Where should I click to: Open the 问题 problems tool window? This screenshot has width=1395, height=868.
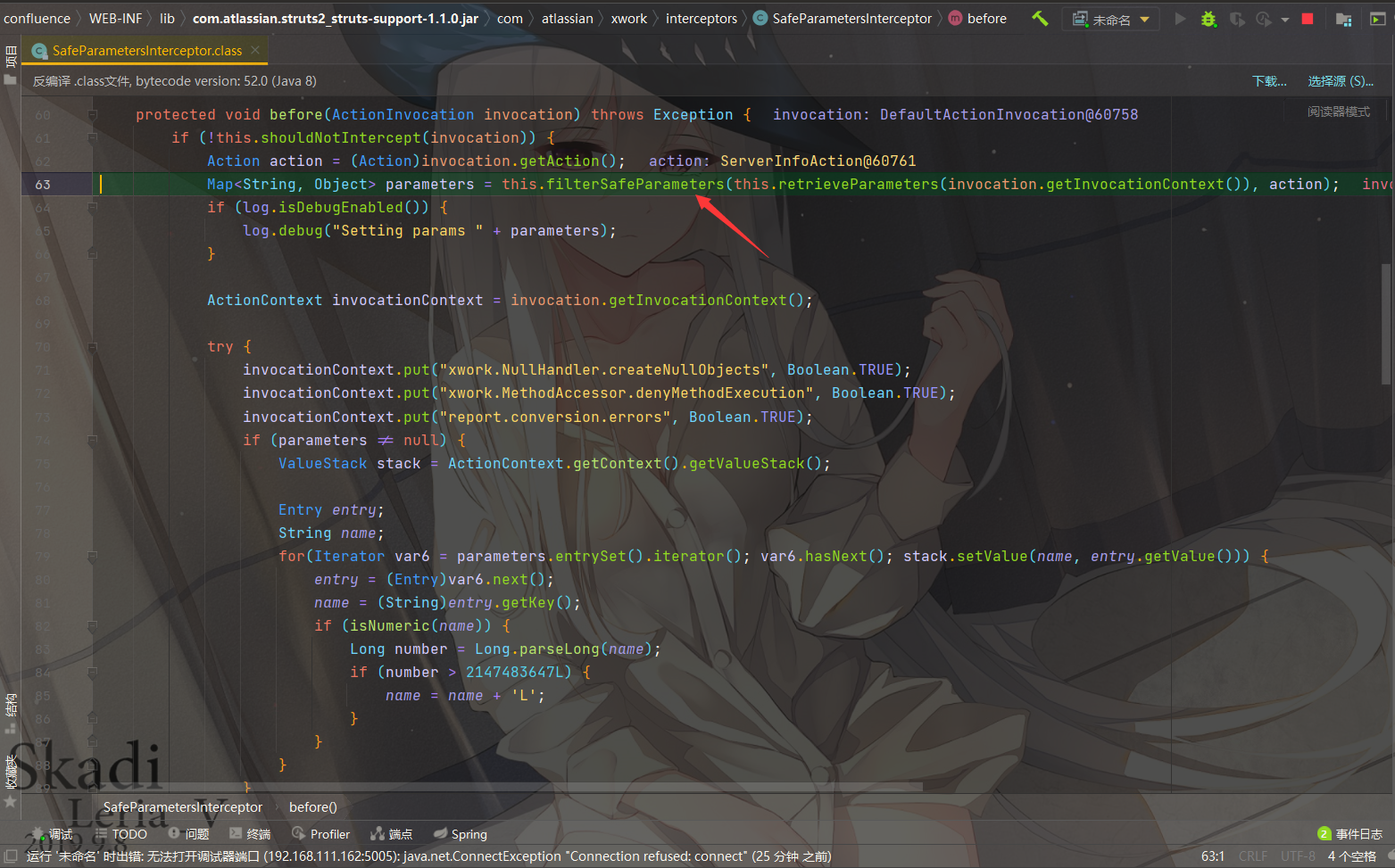(188, 834)
